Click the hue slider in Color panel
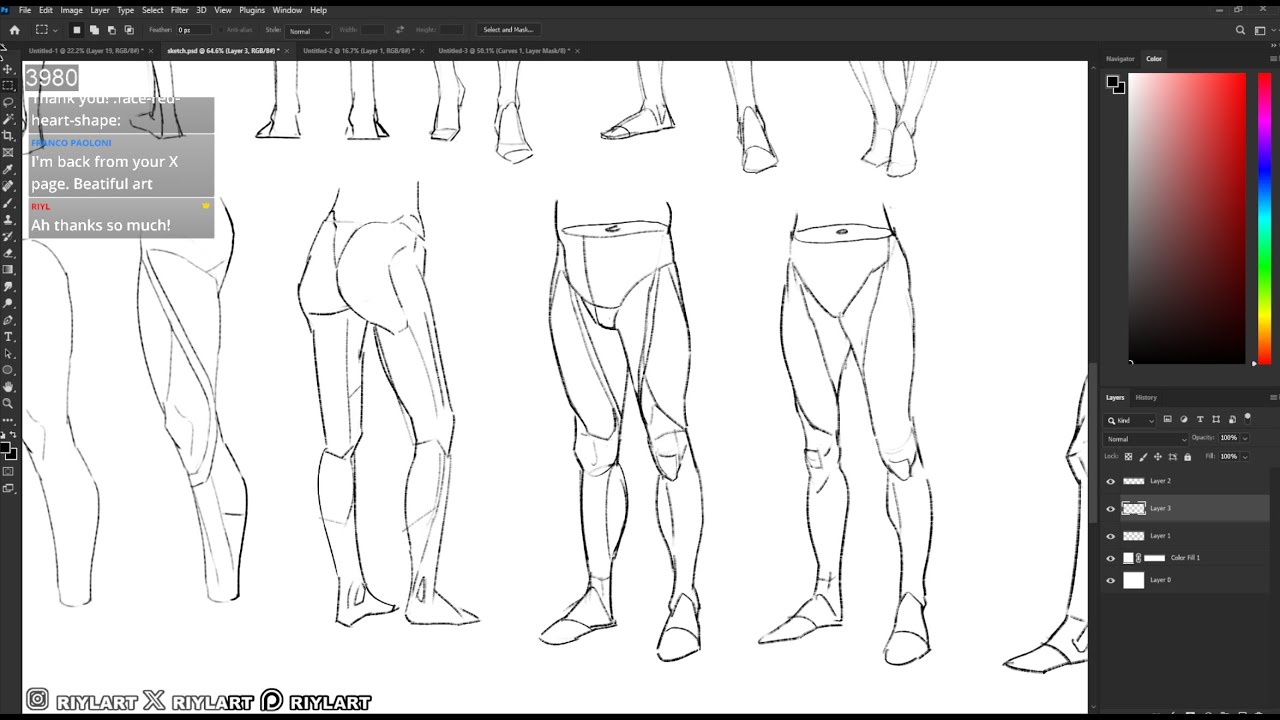The height and width of the screenshot is (720, 1280). 1265,218
